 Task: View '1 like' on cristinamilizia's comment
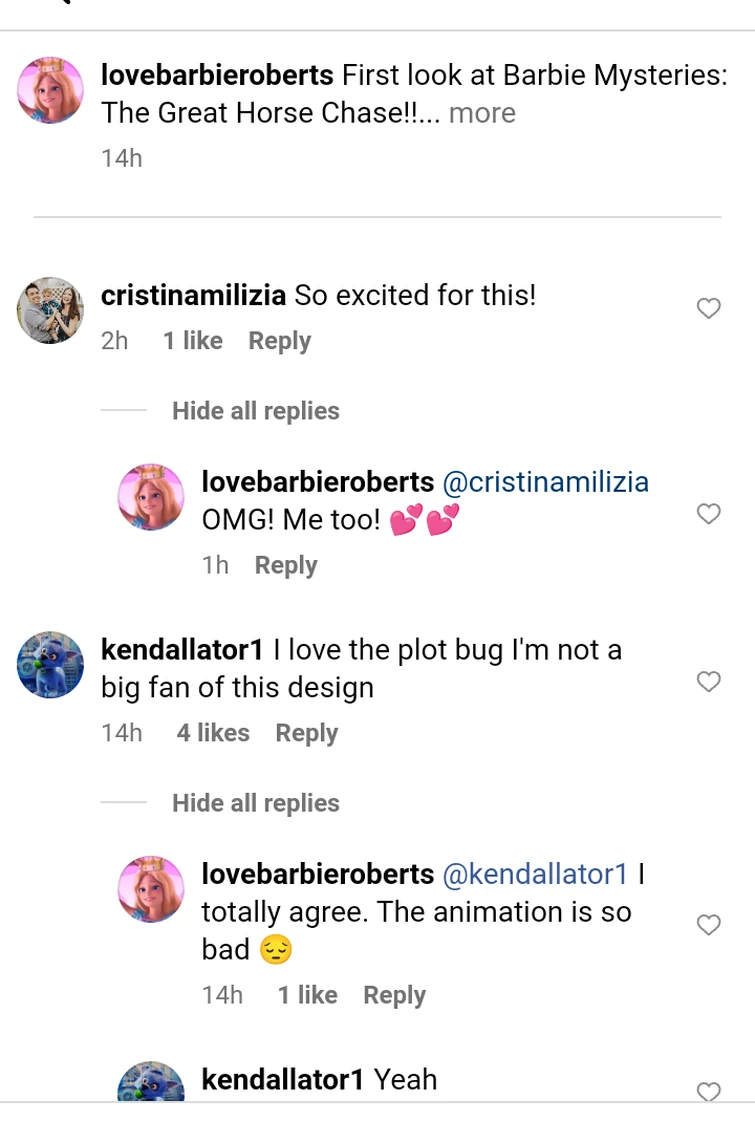[x=193, y=341]
